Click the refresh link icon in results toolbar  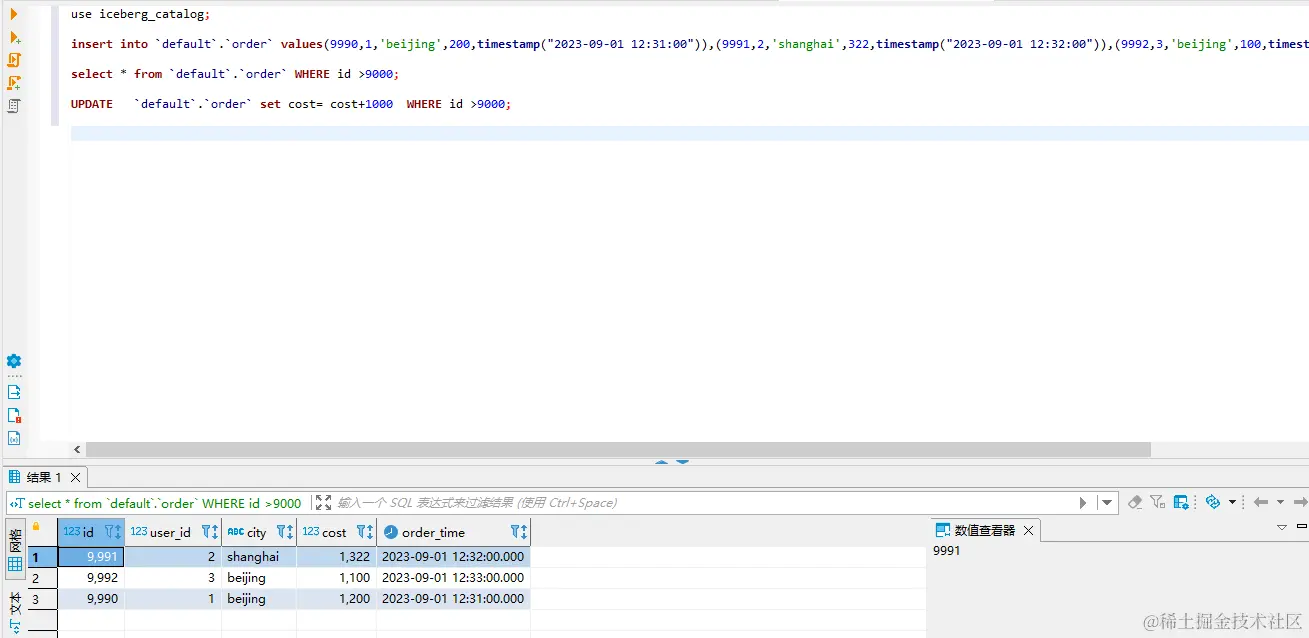click(1213, 502)
